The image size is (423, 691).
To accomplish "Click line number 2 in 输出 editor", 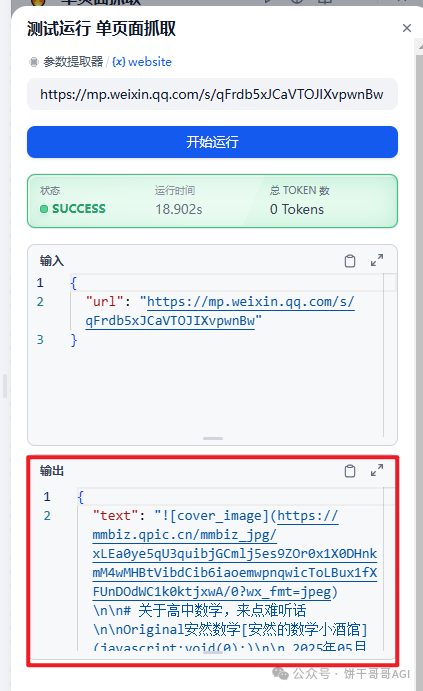I will tap(47, 516).
